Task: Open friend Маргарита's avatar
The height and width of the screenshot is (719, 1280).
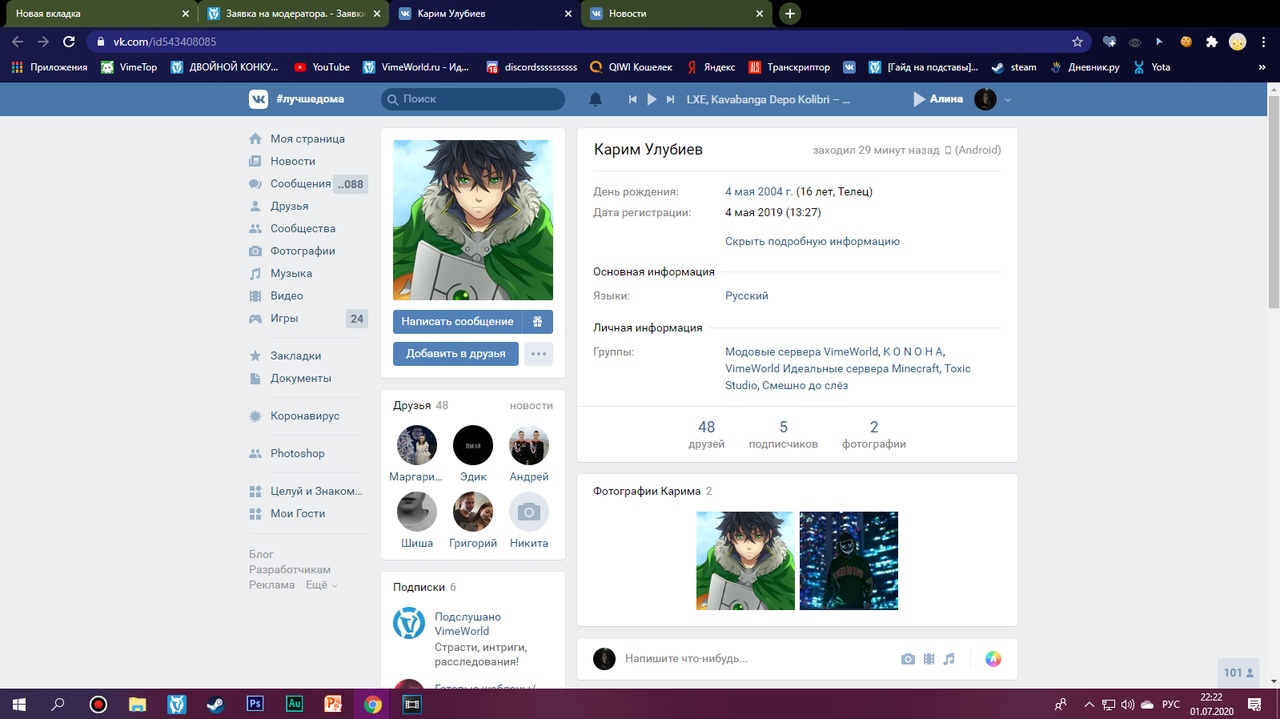Action: pos(417,445)
